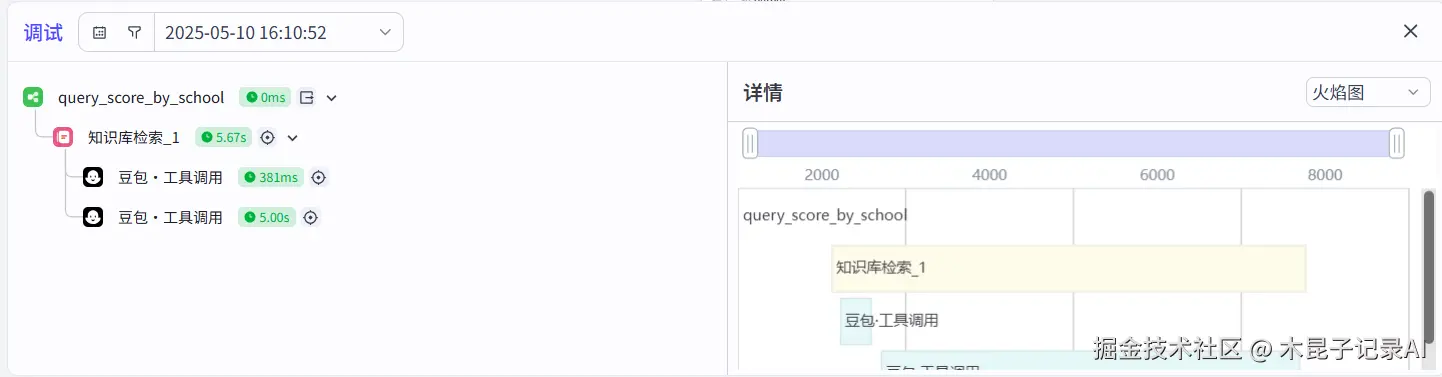Click the pink 知识库检索_1 node icon

pos(63,137)
